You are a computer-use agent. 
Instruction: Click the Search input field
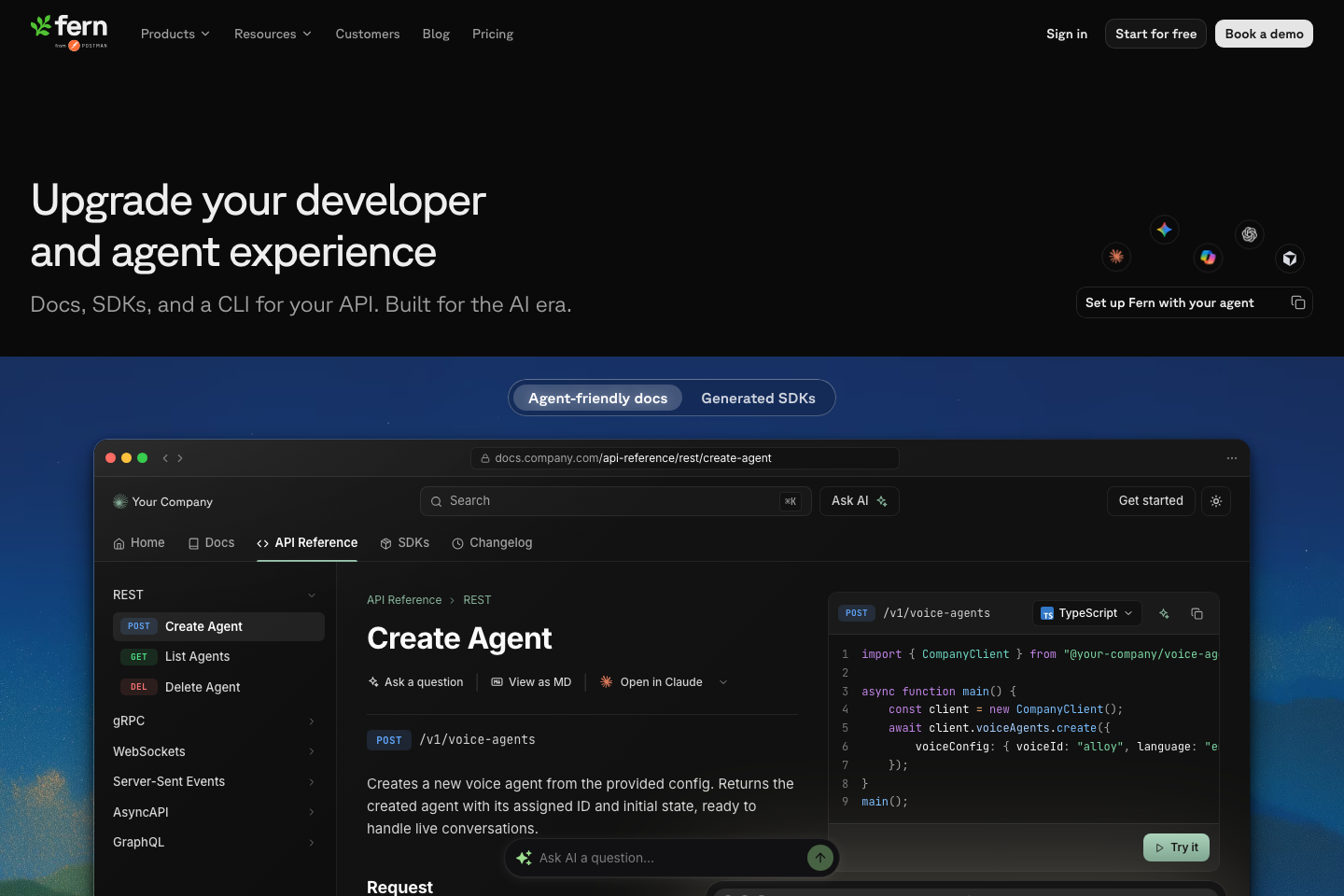(616, 501)
